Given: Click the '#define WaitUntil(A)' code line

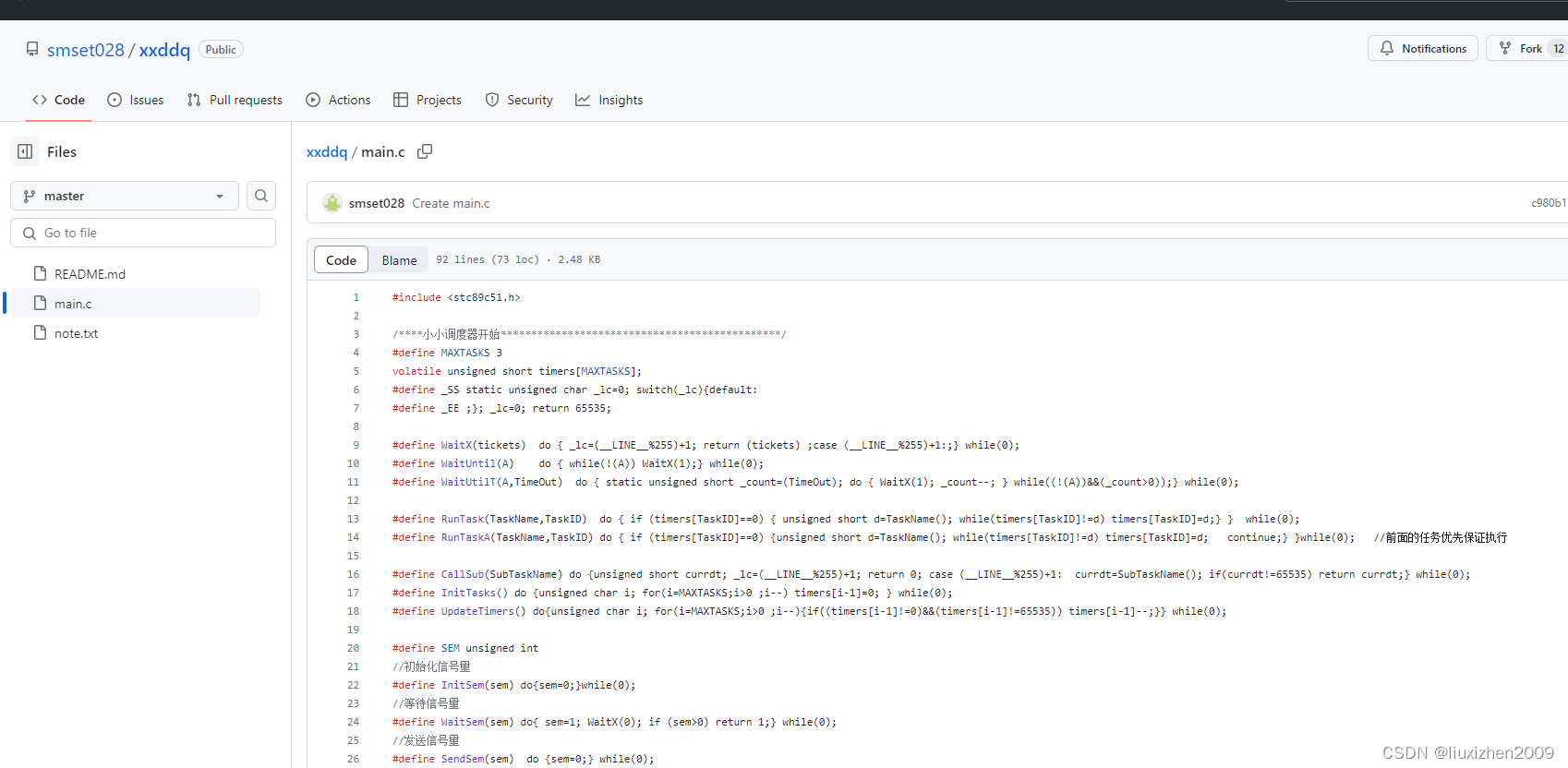Looking at the screenshot, I should point(577,463).
